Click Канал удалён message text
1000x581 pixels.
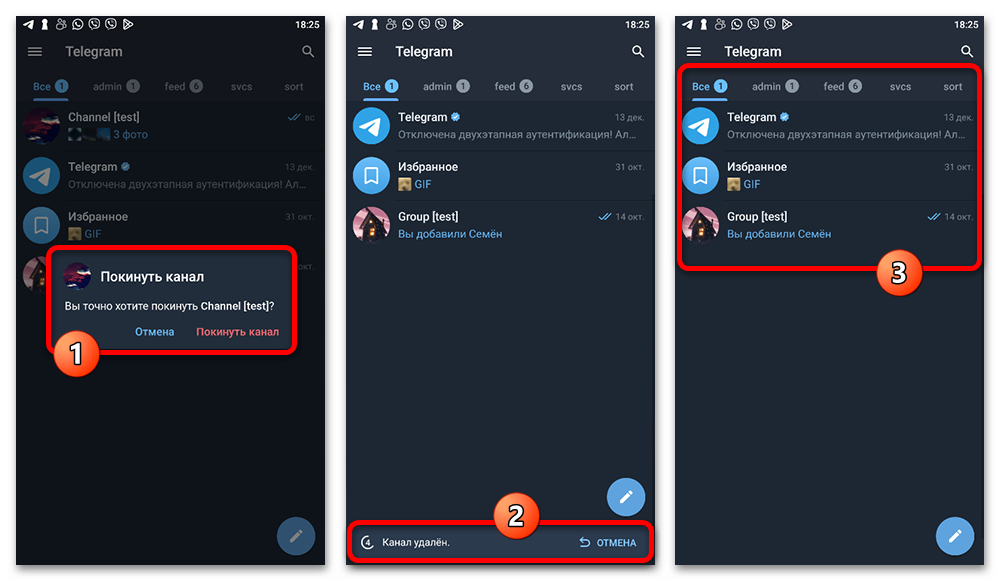pos(416,543)
